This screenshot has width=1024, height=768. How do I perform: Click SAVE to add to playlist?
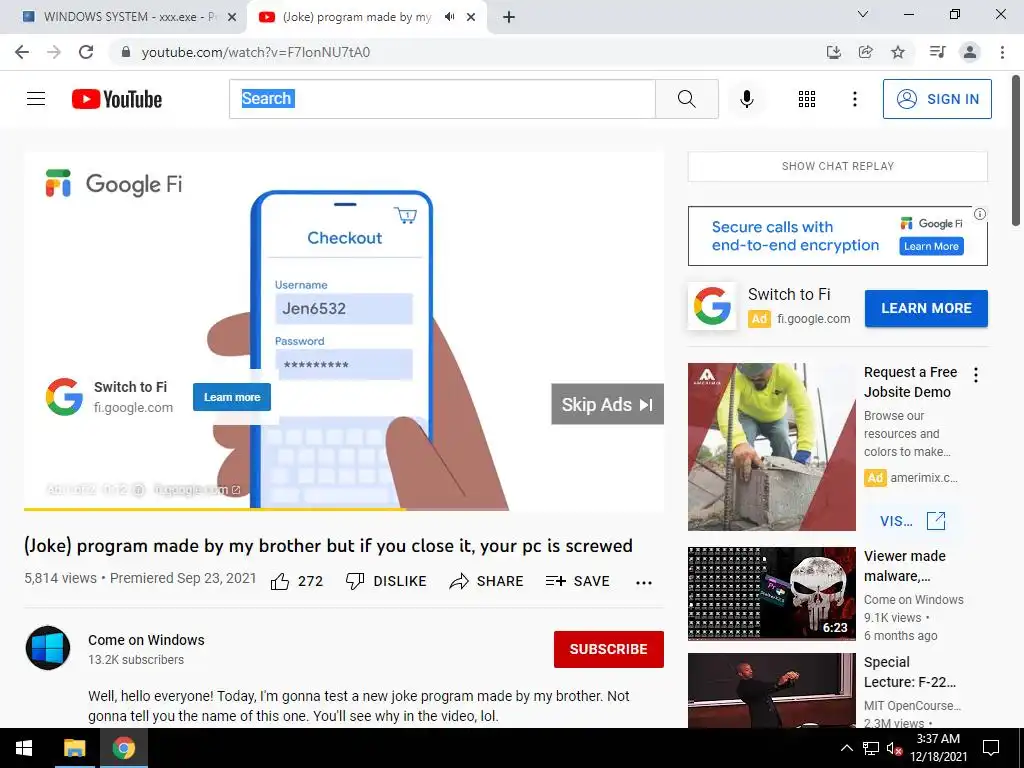(x=577, y=581)
